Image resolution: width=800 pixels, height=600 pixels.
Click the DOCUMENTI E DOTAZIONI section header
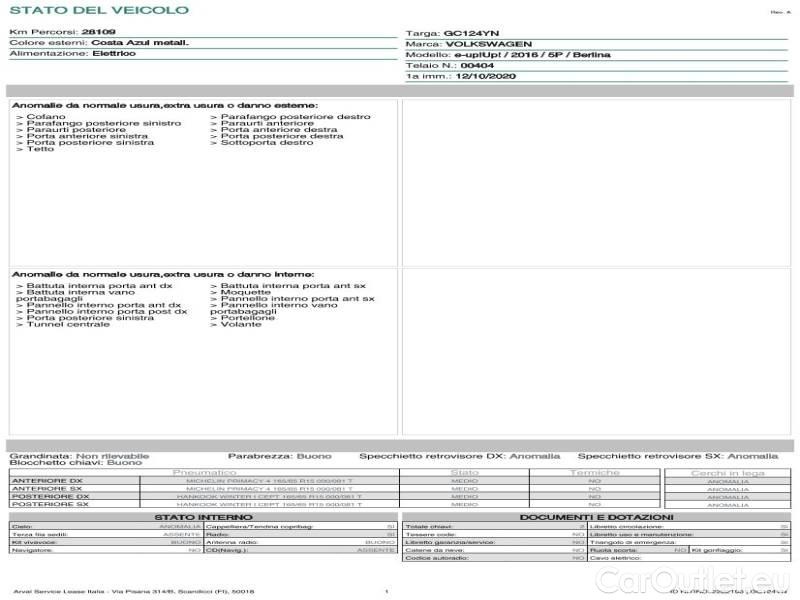tap(596, 517)
